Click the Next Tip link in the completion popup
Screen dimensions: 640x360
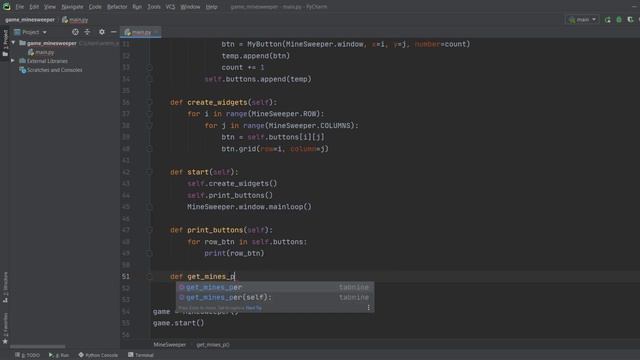(254, 308)
